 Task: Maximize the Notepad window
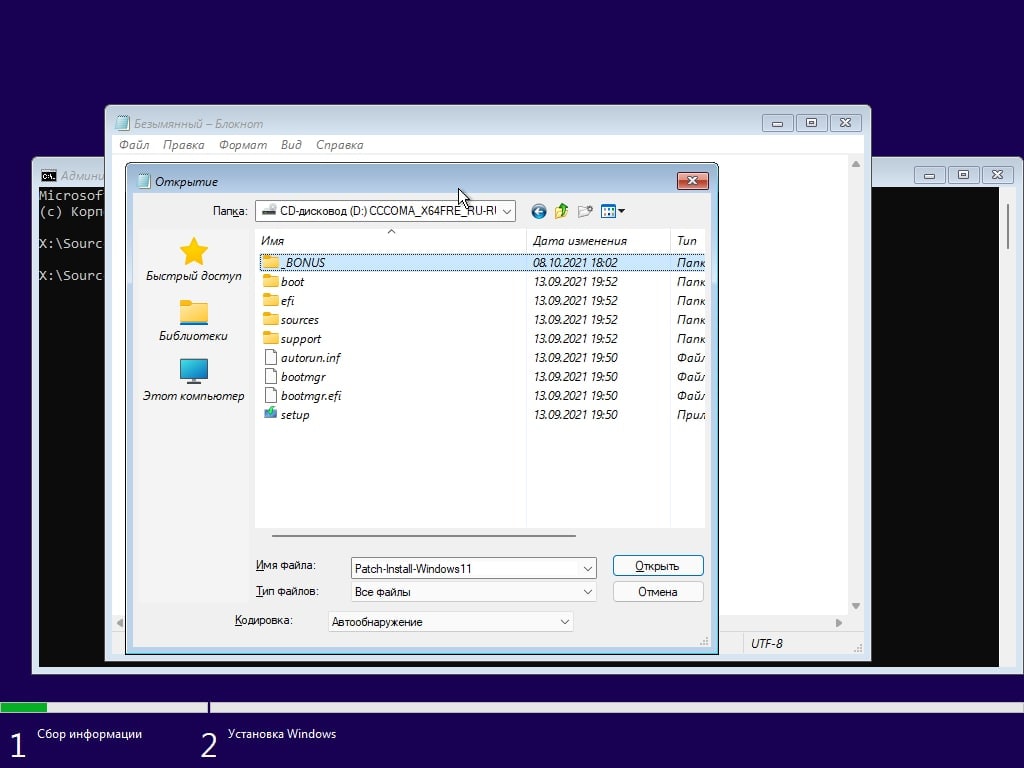coord(811,123)
